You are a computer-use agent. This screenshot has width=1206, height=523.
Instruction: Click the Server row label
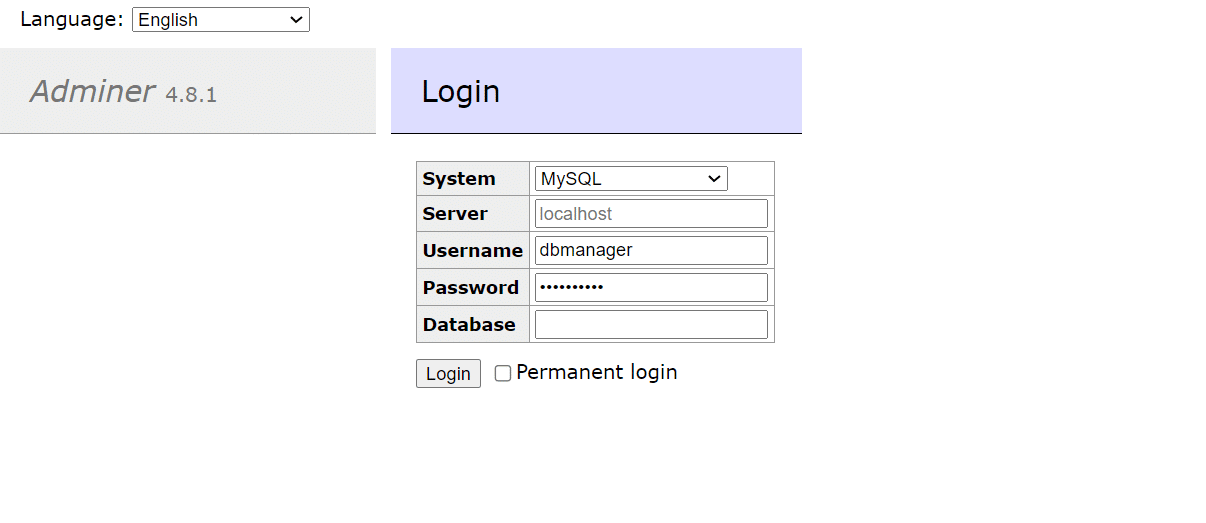point(455,214)
